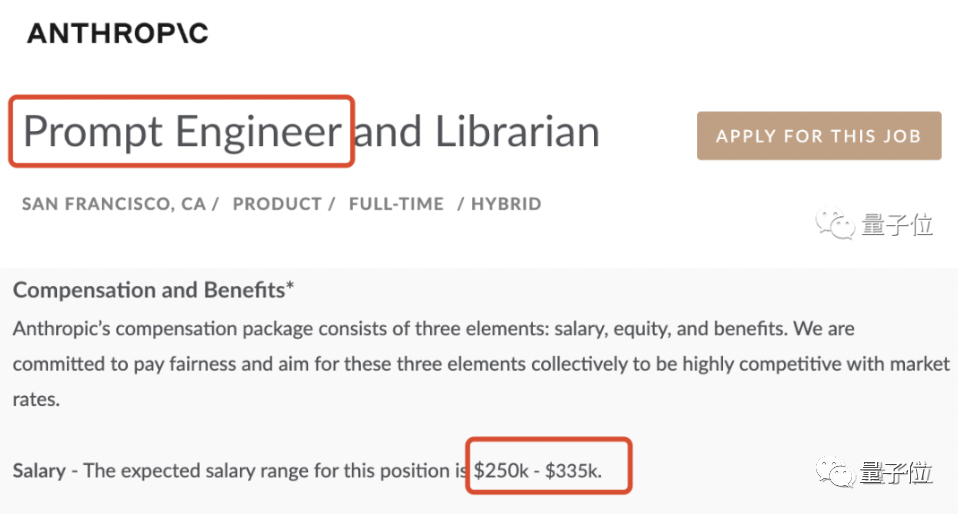Image resolution: width=958 pixels, height=514 pixels.
Task: Click the WeChat icon beside the salary line
Action: (835, 472)
